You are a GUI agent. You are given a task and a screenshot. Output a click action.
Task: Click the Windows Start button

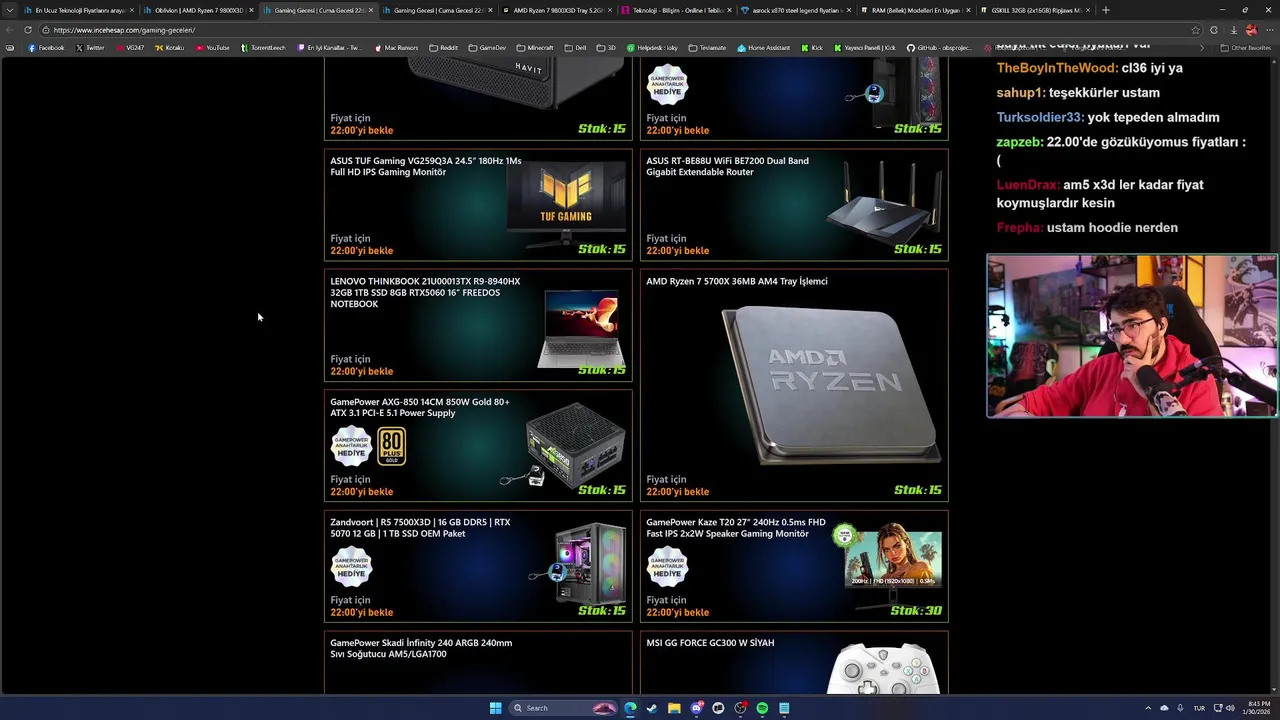(495, 708)
